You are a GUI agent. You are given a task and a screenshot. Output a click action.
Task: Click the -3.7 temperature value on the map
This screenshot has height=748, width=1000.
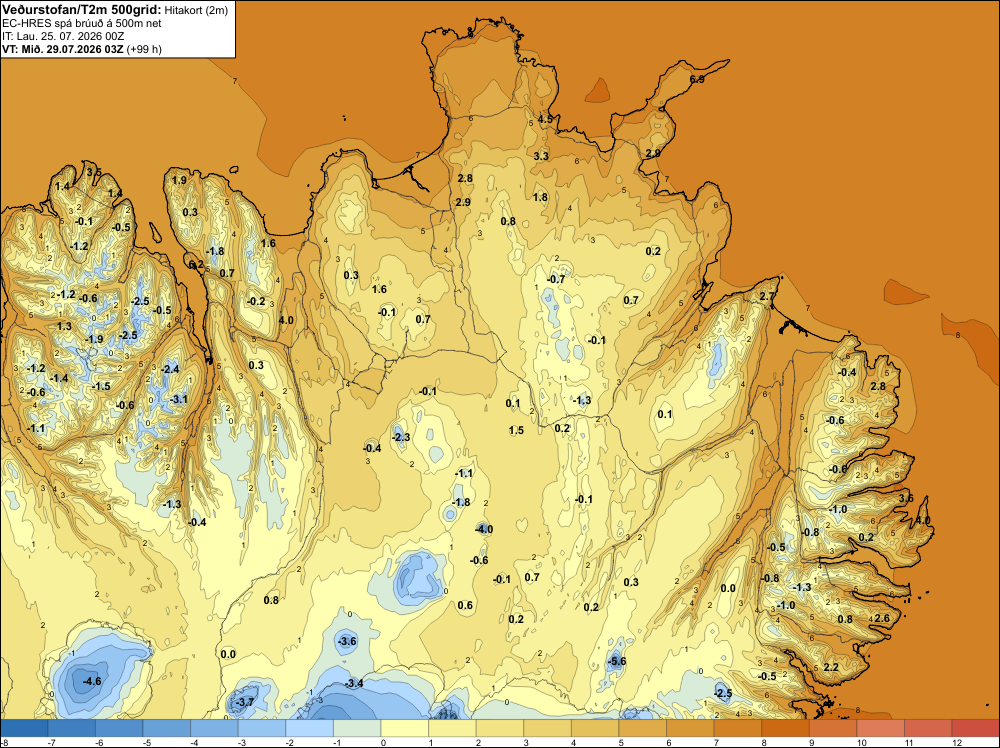[x=245, y=702]
